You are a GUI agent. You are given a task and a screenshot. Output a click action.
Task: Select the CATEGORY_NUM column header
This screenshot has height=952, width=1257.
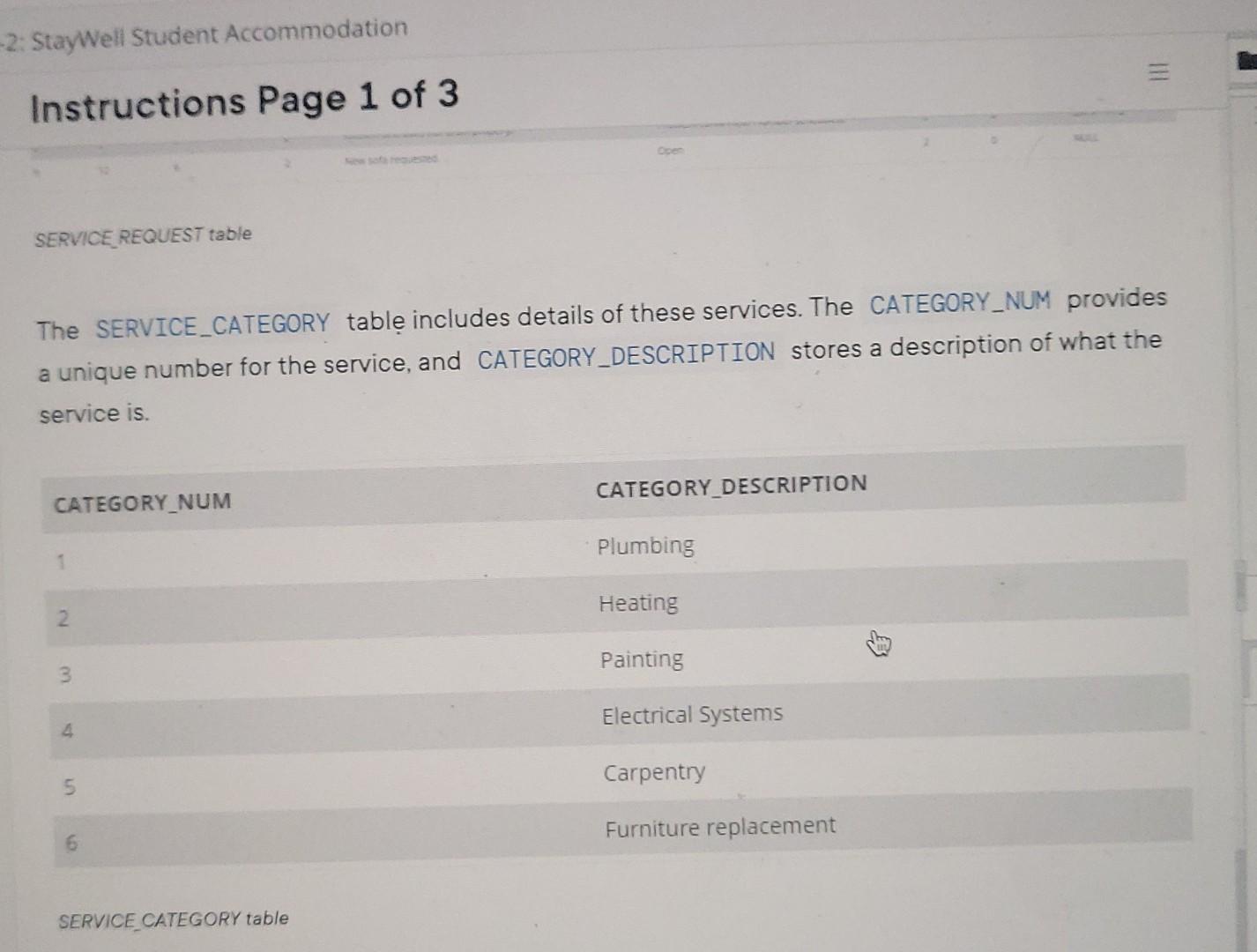142,503
